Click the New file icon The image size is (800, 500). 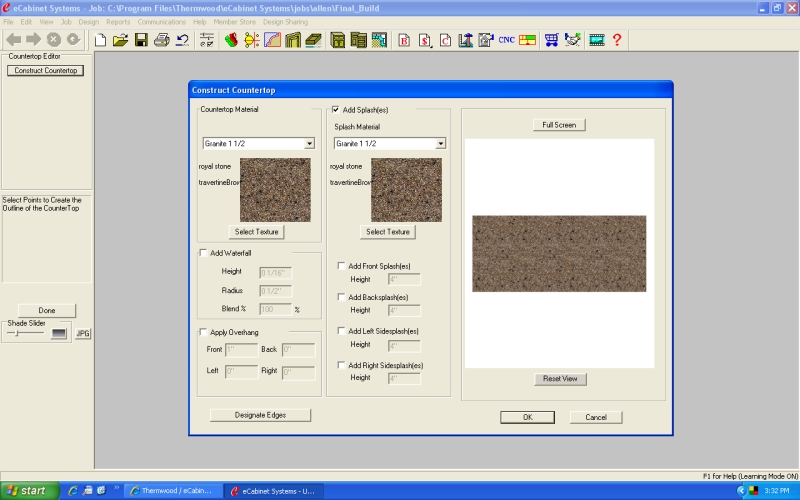point(101,40)
